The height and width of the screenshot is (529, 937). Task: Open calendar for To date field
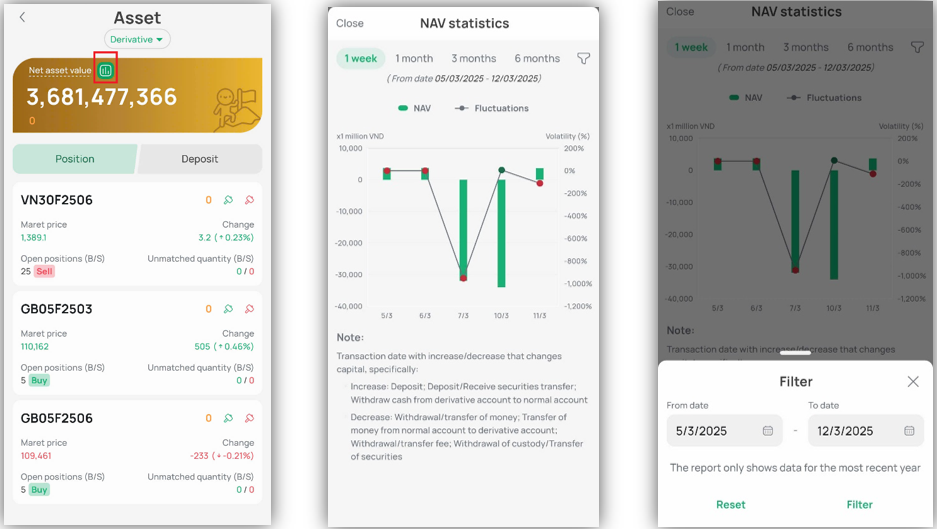909,431
